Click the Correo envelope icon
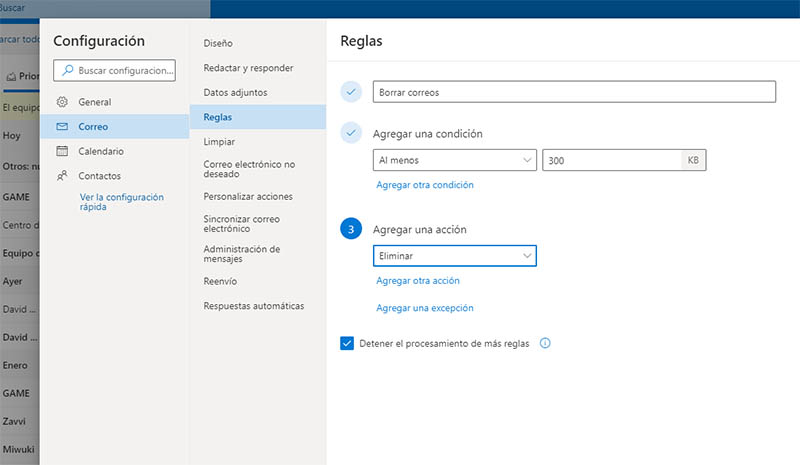 62,127
